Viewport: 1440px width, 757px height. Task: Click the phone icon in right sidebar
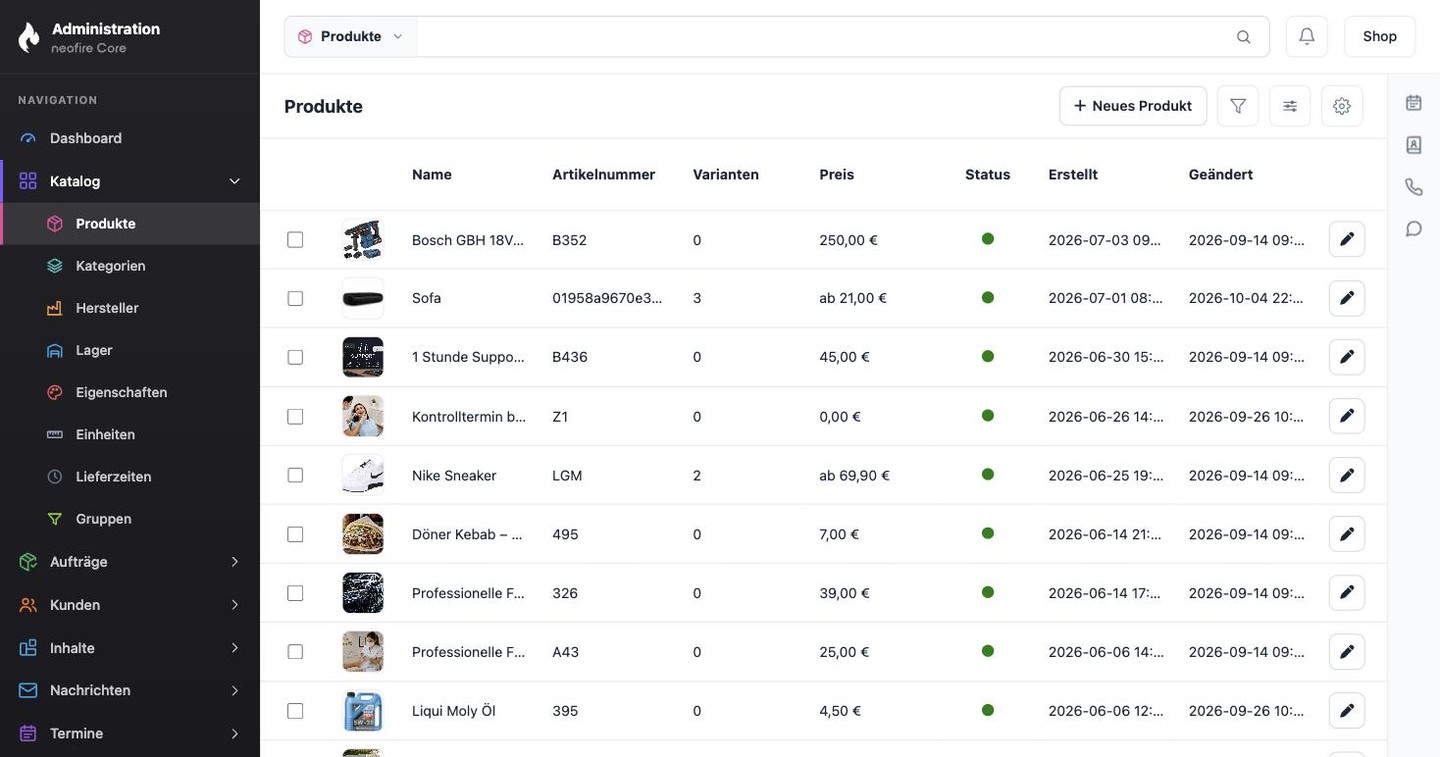coord(1414,187)
